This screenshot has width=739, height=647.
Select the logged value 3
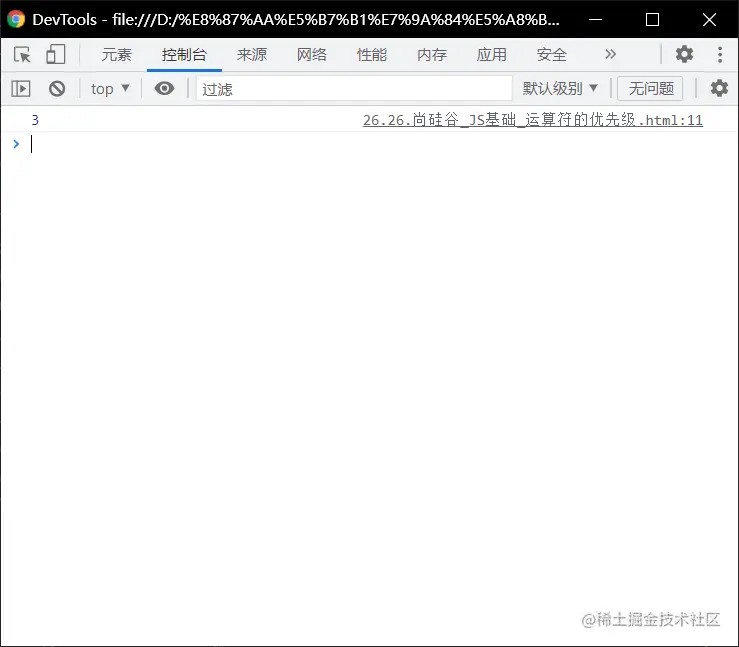(x=35, y=120)
